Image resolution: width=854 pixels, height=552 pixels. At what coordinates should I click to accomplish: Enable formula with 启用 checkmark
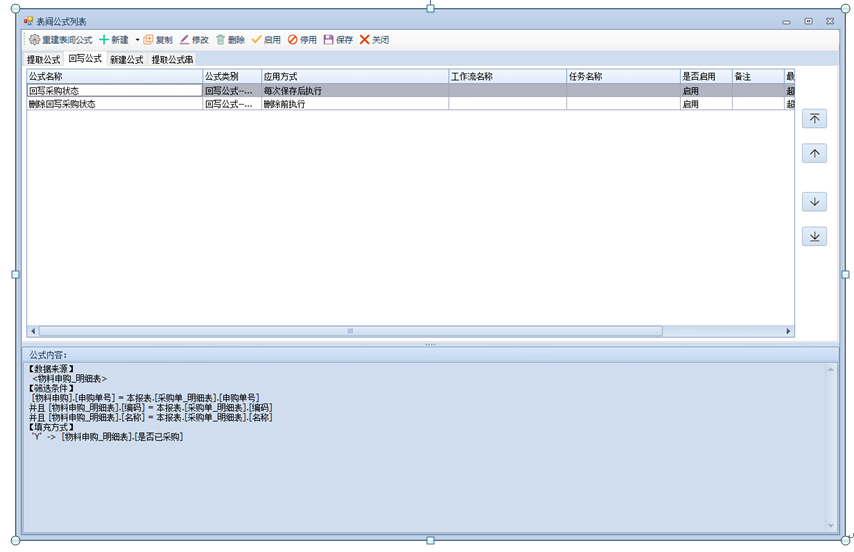pos(257,40)
